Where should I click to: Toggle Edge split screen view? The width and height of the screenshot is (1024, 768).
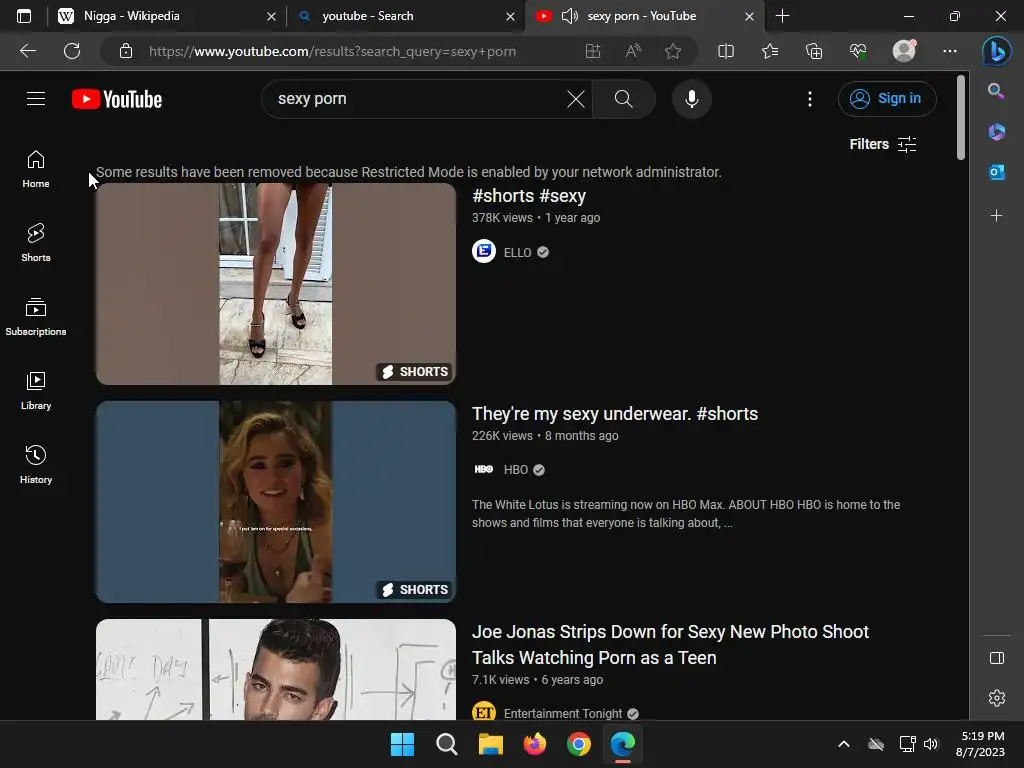(x=726, y=51)
